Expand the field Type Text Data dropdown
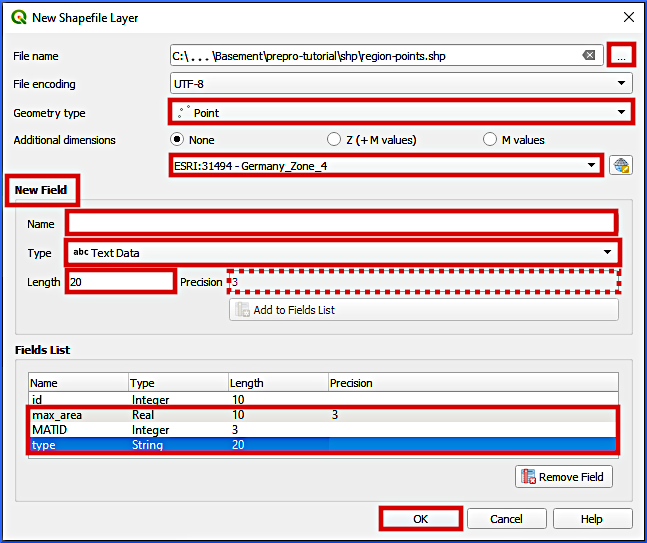This screenshot has height=543, width=647. coord(343,252)
